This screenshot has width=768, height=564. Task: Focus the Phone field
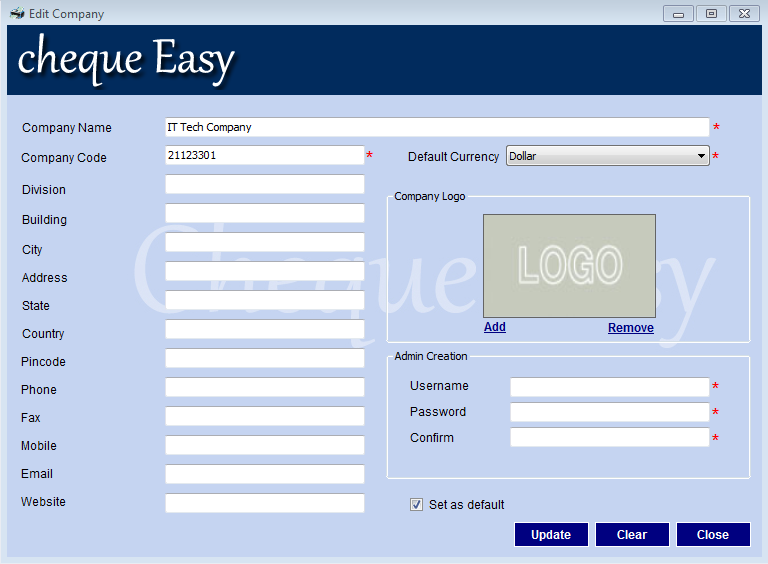(264, 387)
